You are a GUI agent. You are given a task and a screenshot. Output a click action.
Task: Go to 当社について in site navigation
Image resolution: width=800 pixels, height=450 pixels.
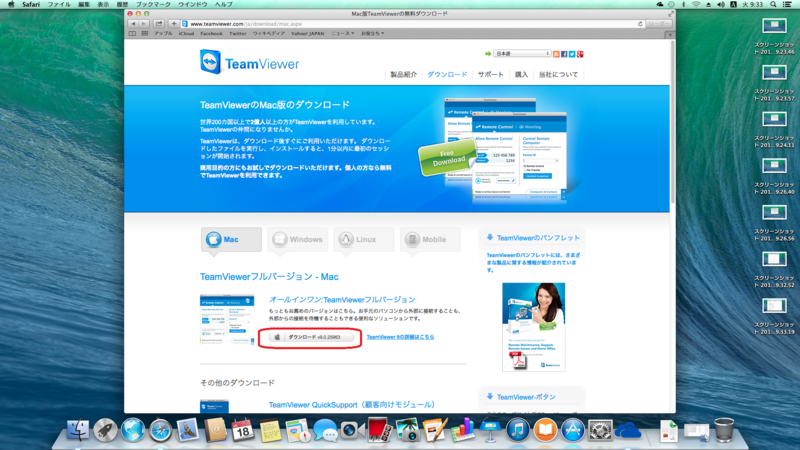[559, 74]
